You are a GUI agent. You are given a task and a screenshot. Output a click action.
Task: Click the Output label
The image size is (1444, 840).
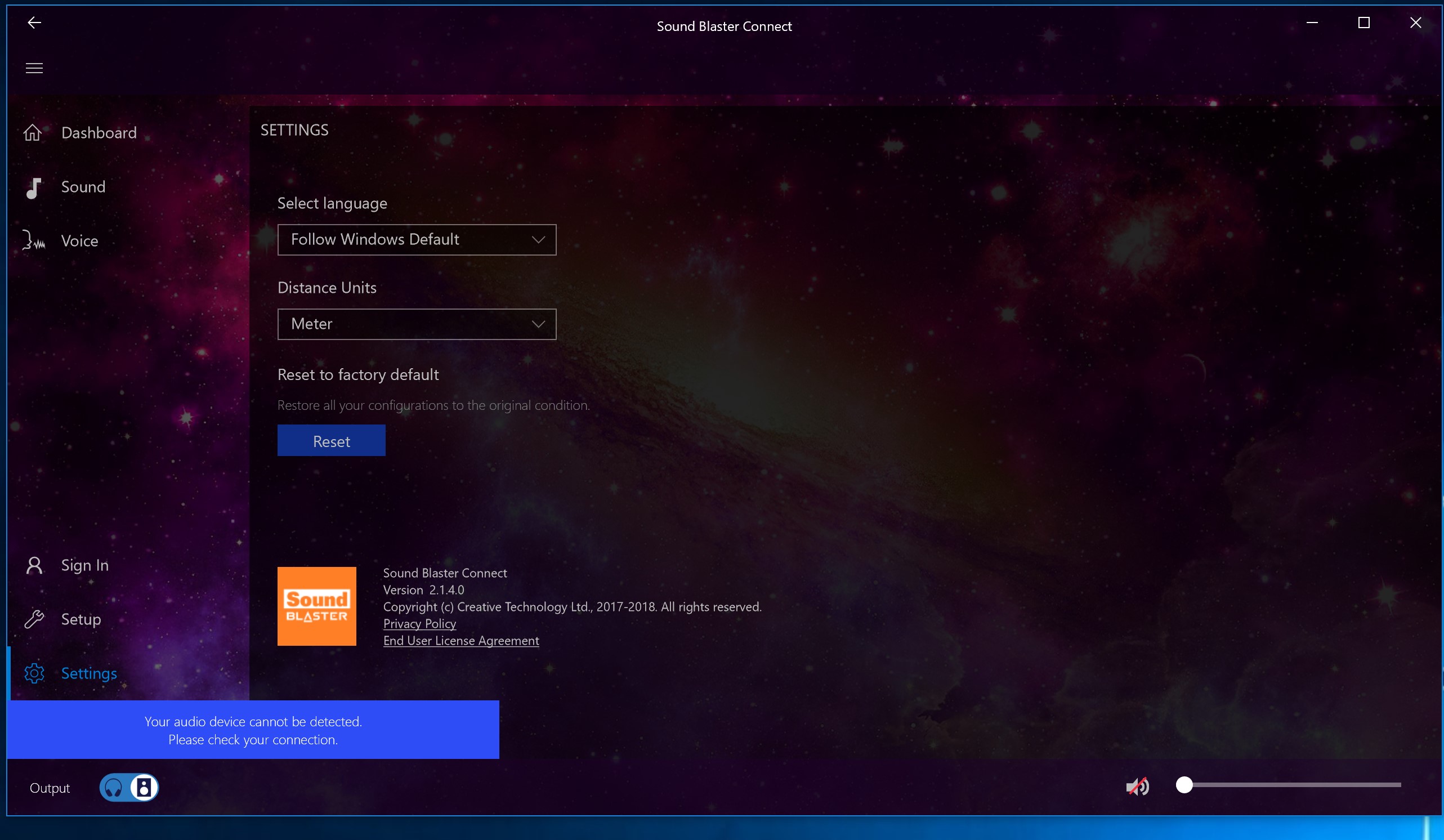(50, 788)
